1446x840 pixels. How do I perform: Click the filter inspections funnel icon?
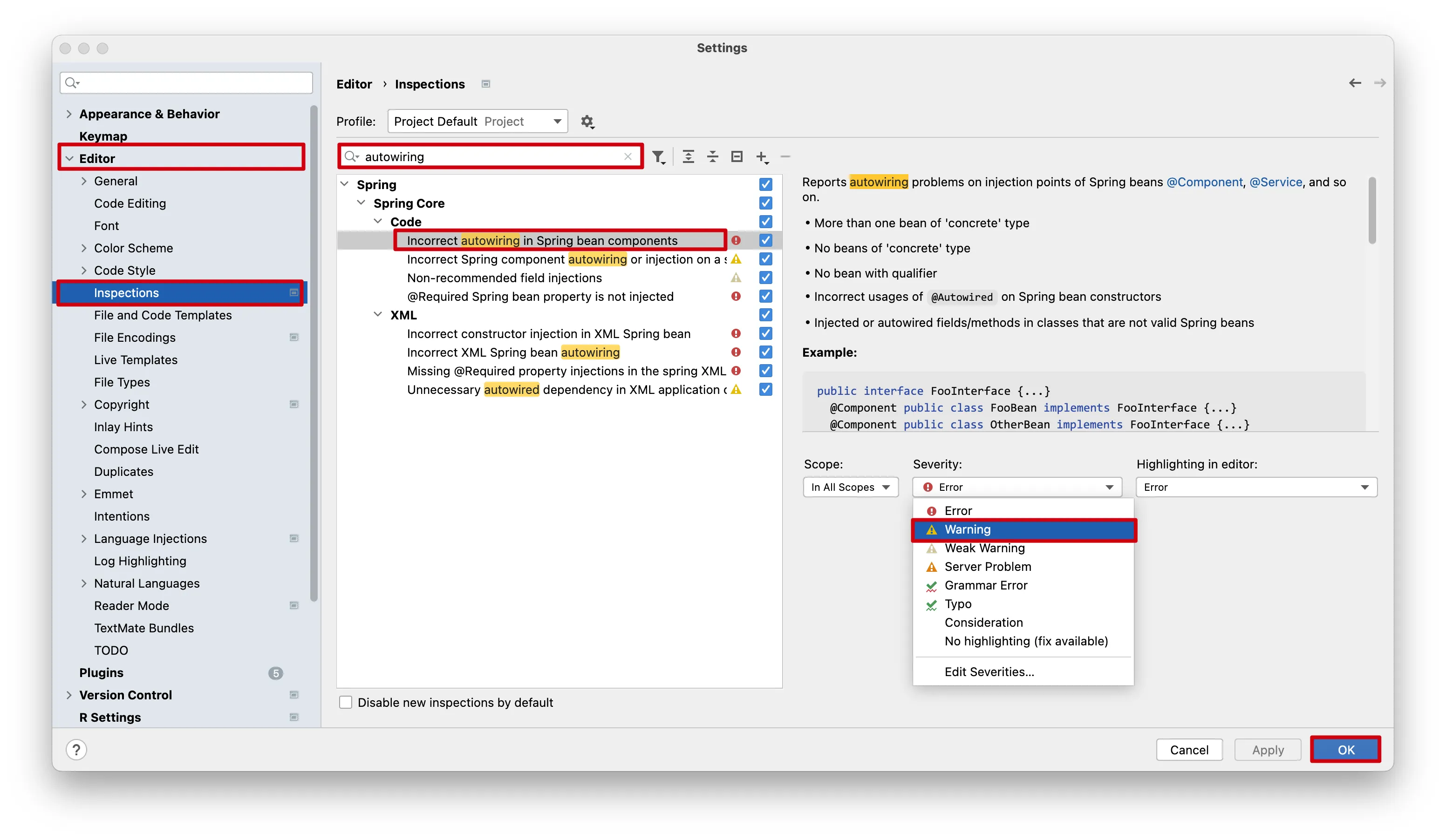658,156
